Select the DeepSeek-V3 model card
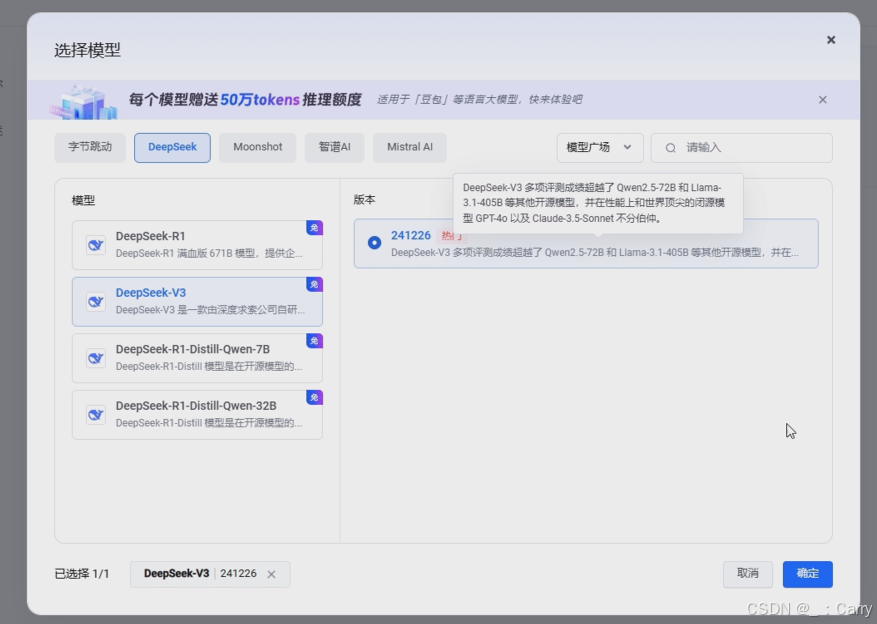877x624 pixels. (x=197, y=301)
